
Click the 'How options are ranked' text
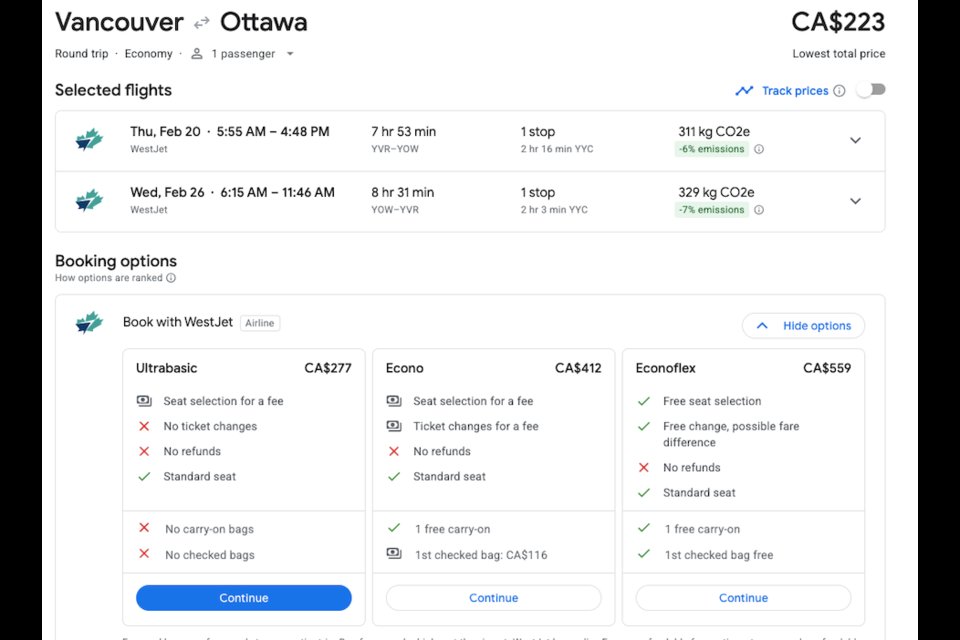coord(108,278)
